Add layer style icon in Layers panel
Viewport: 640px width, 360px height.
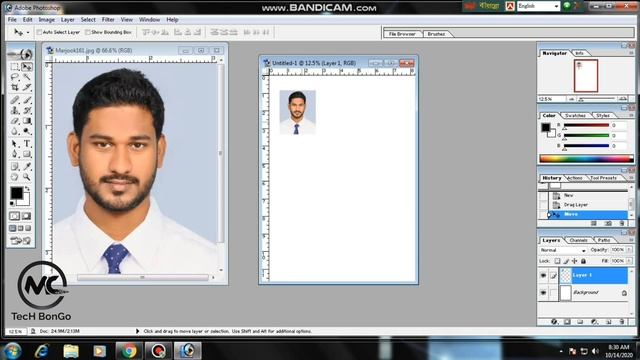(x=554, y=322)
